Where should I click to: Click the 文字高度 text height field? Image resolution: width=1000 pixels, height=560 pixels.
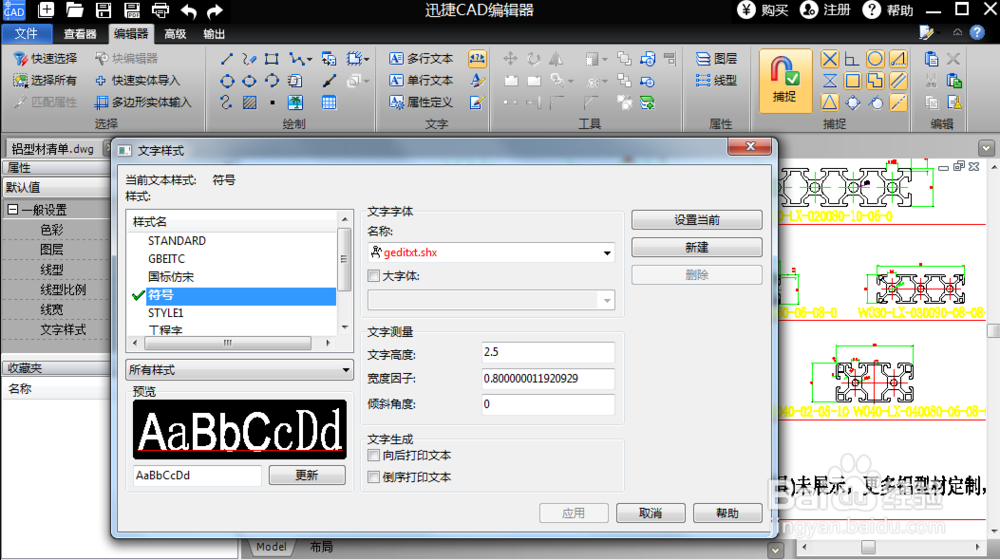[548, 352]
